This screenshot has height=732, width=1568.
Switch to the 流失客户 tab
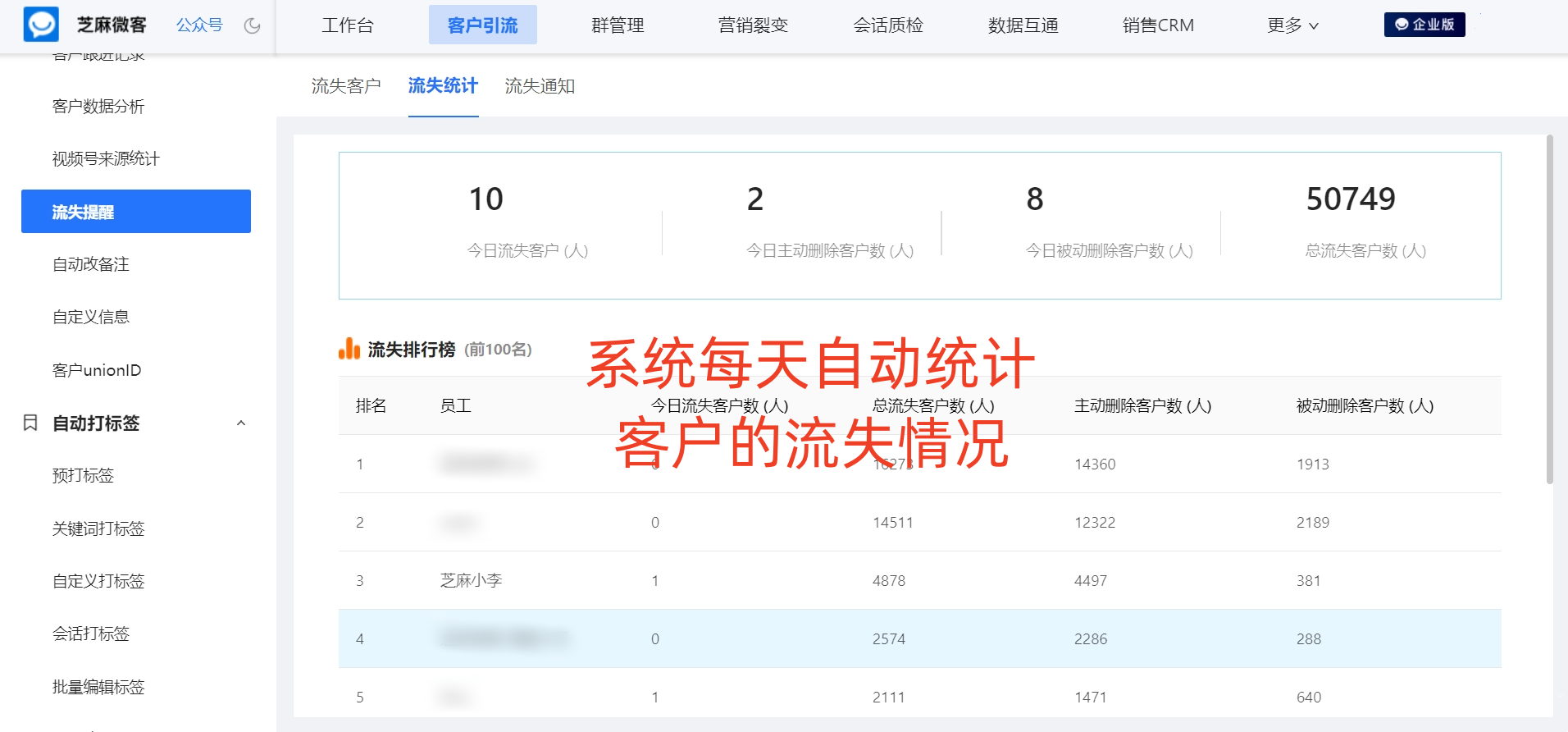point(346,86)
